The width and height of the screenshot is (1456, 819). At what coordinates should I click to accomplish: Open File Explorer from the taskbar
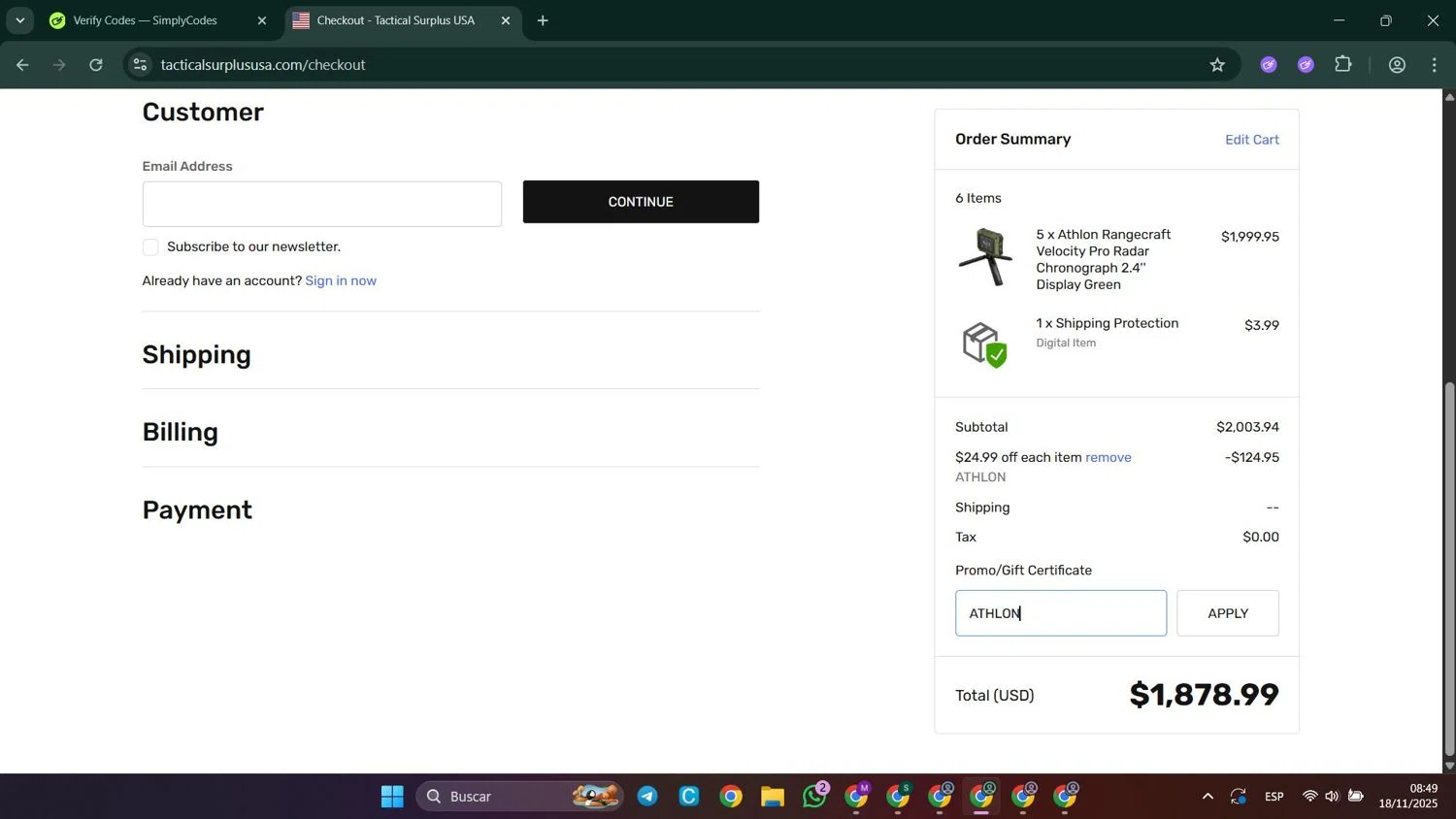click(x=773, y=797)
